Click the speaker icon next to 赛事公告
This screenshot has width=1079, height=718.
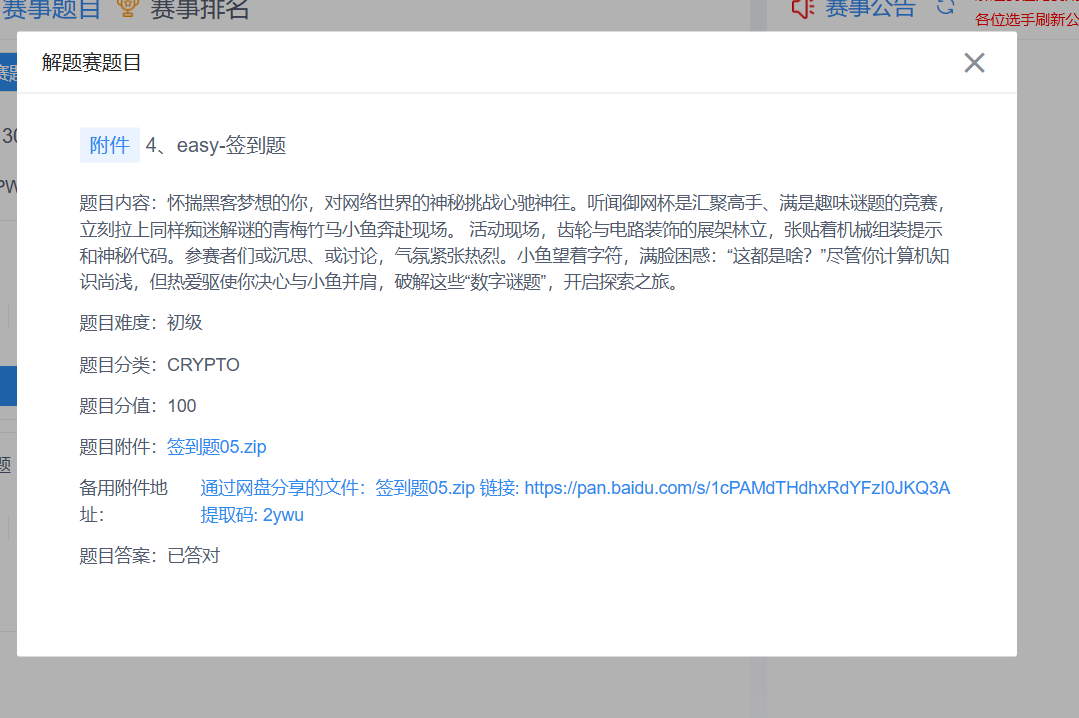click(802, 9)
